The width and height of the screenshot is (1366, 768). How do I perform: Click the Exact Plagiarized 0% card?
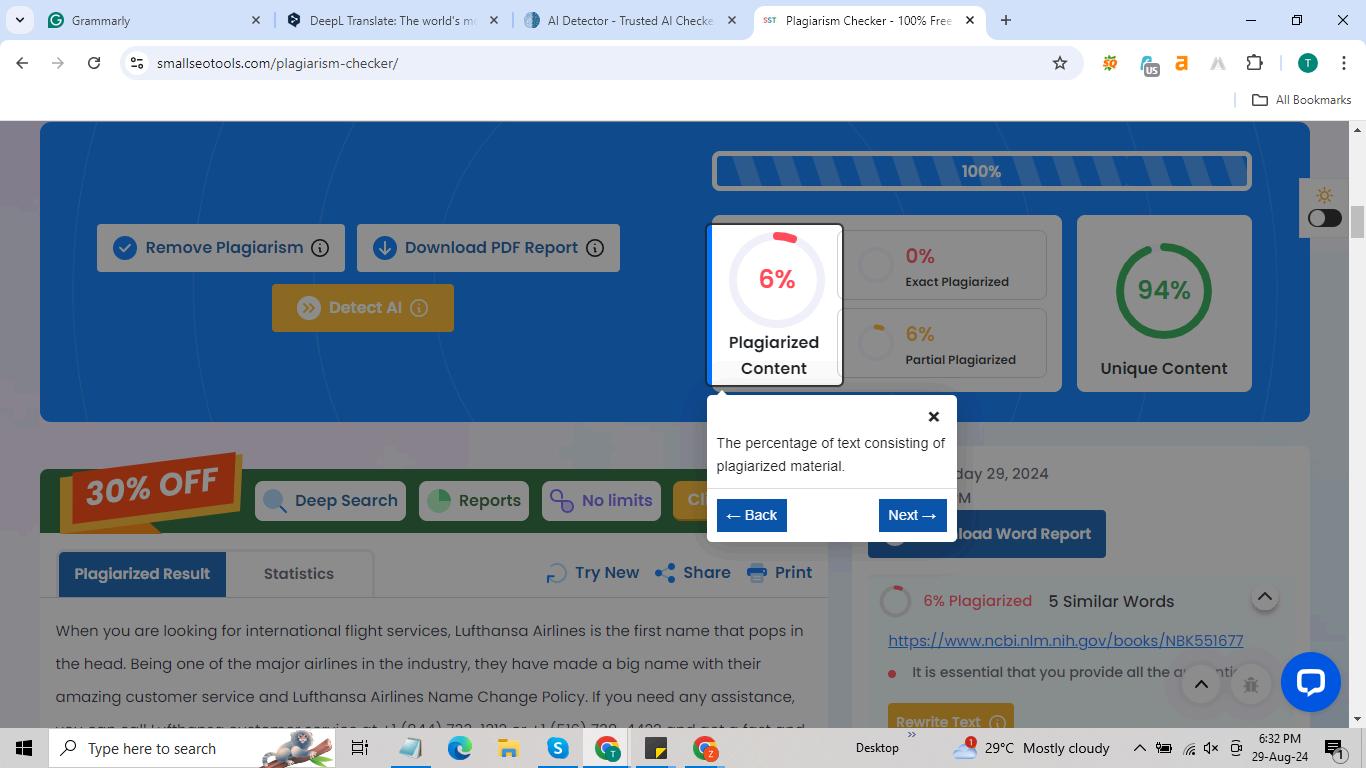[942, 265]
